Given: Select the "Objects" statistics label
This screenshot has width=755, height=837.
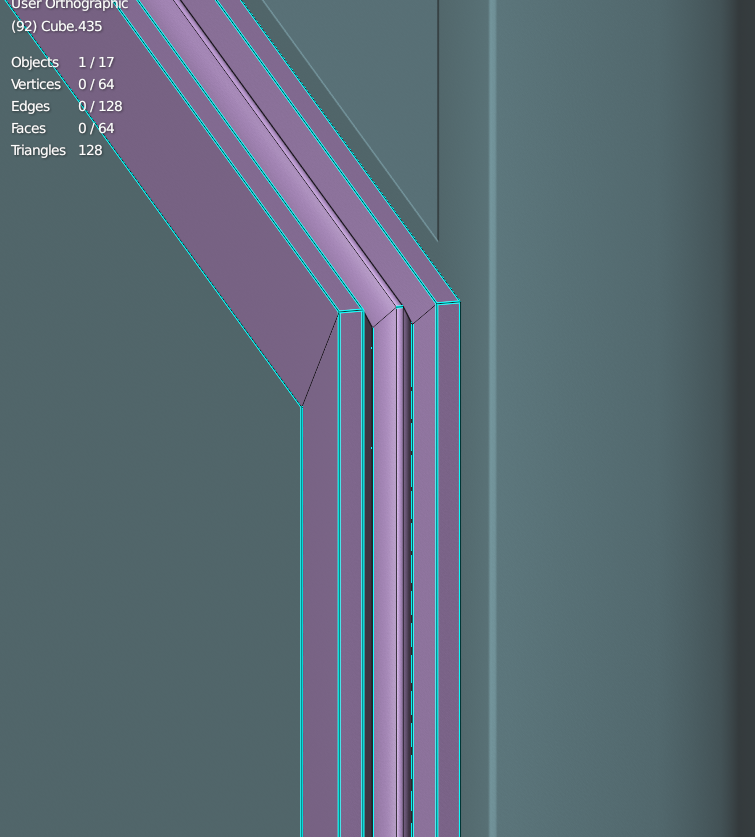Looking at the screenshot, I should tap(35, 62).
